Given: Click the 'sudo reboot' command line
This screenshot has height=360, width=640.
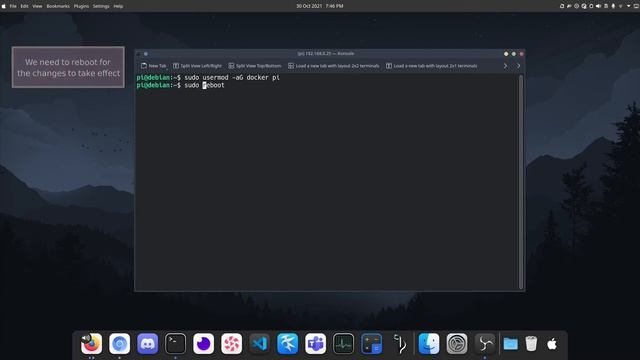Looking at the screenshot, I should [204, 85].
